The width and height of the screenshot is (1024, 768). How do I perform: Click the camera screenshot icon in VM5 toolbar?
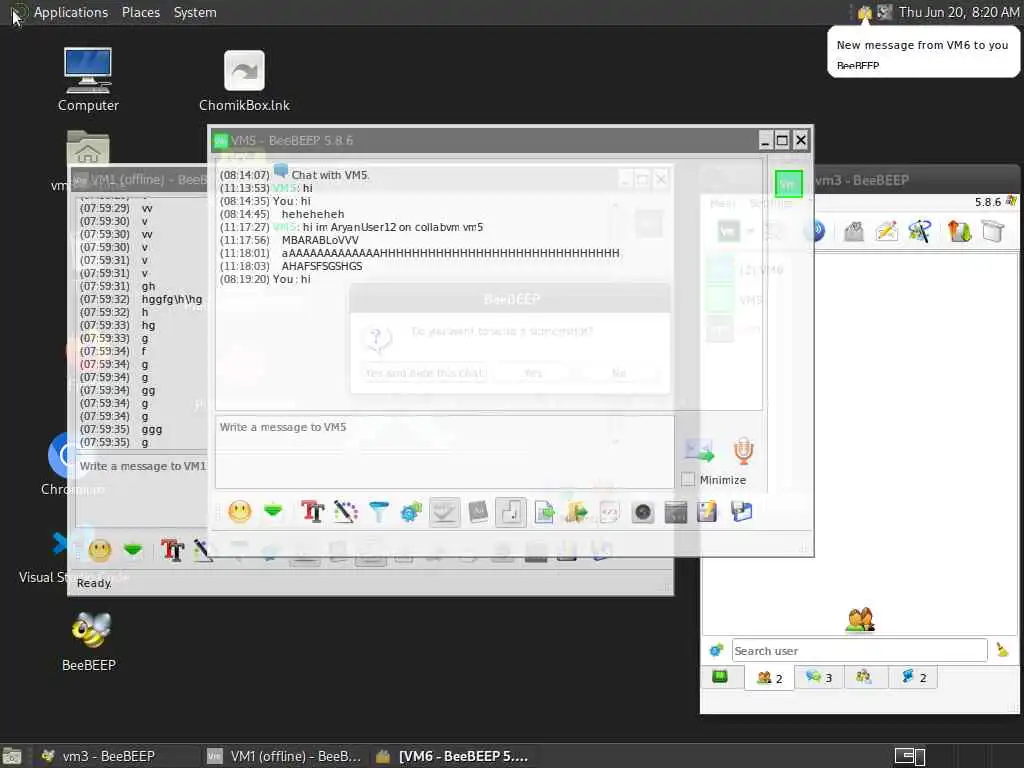pos(643,511)
